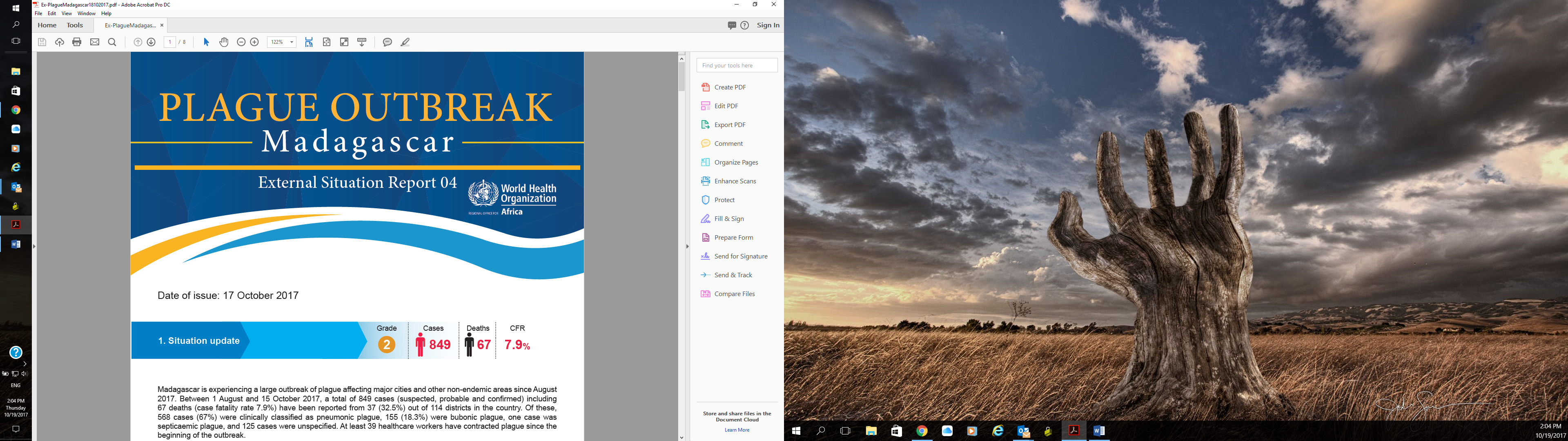
Task: Select the Ex-PlagueMadagas... document tab
Action: click(x=130, y=25)
